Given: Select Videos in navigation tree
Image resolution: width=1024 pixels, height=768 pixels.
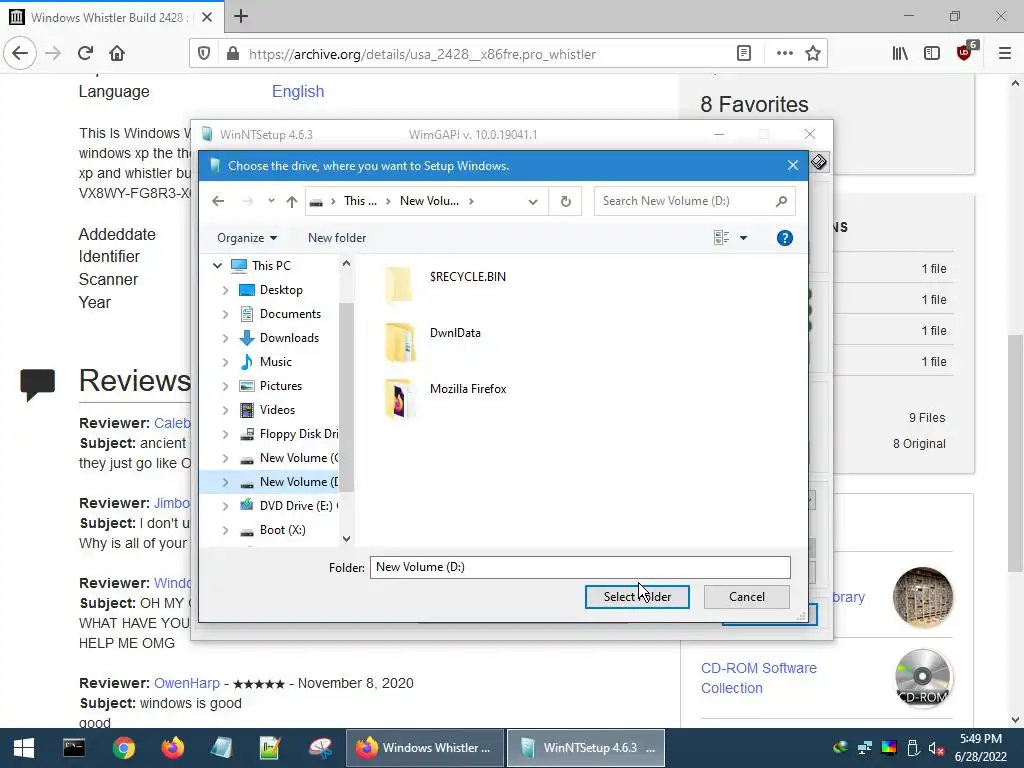Looking at the screenshot, I should 277,409.
